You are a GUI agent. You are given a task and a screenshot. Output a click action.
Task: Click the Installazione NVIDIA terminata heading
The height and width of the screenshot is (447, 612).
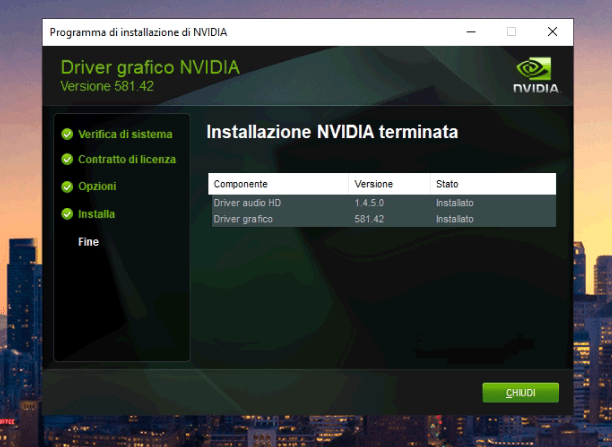[332, 132]
